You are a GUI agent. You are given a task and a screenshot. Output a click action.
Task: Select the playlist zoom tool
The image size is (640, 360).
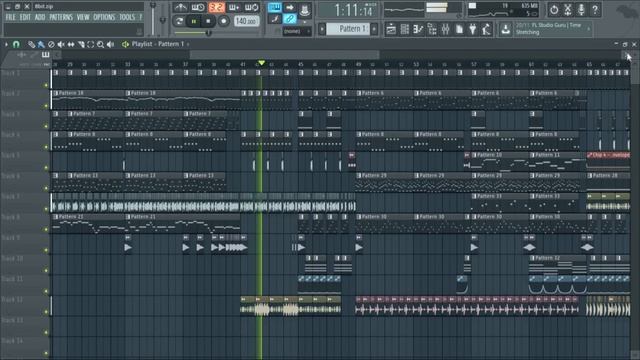(100, 44)
